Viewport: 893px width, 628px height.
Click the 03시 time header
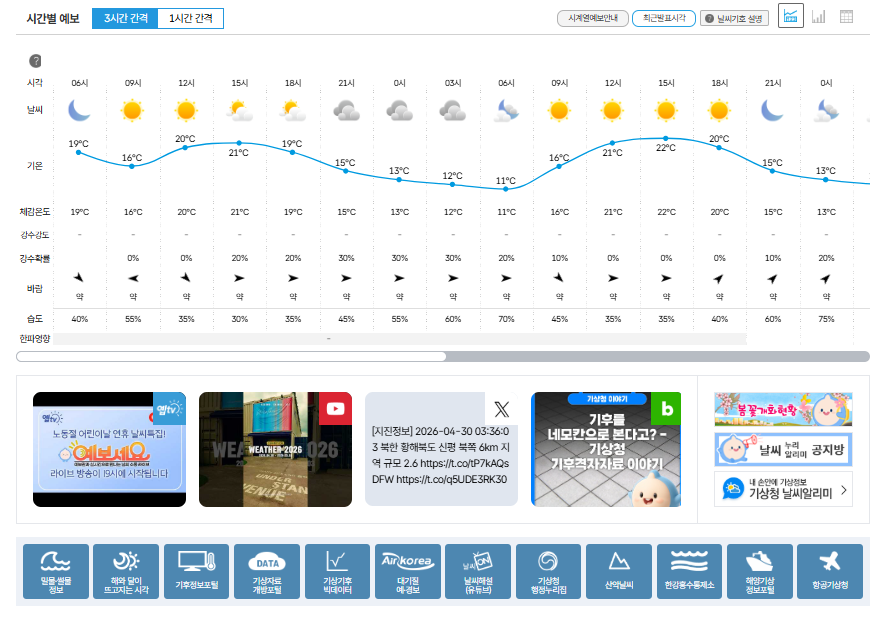tap(453, 83)
